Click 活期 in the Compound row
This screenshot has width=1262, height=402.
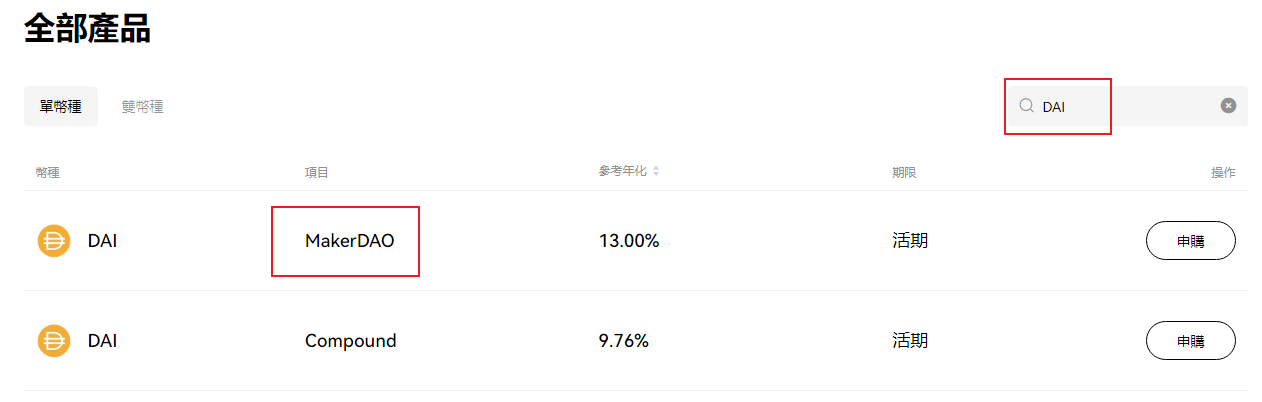pos(910,341)
